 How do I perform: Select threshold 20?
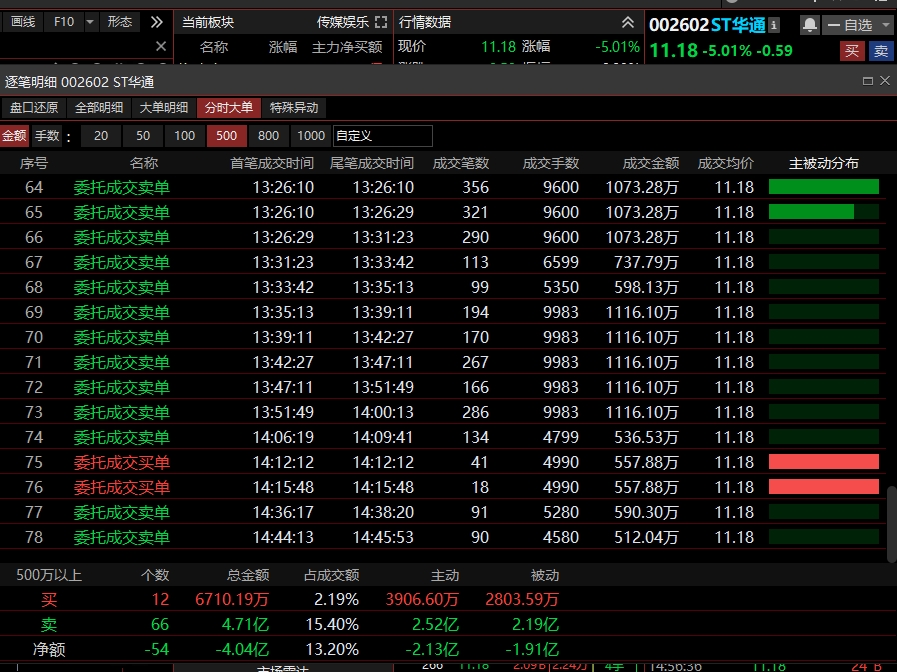pos(101,136)
